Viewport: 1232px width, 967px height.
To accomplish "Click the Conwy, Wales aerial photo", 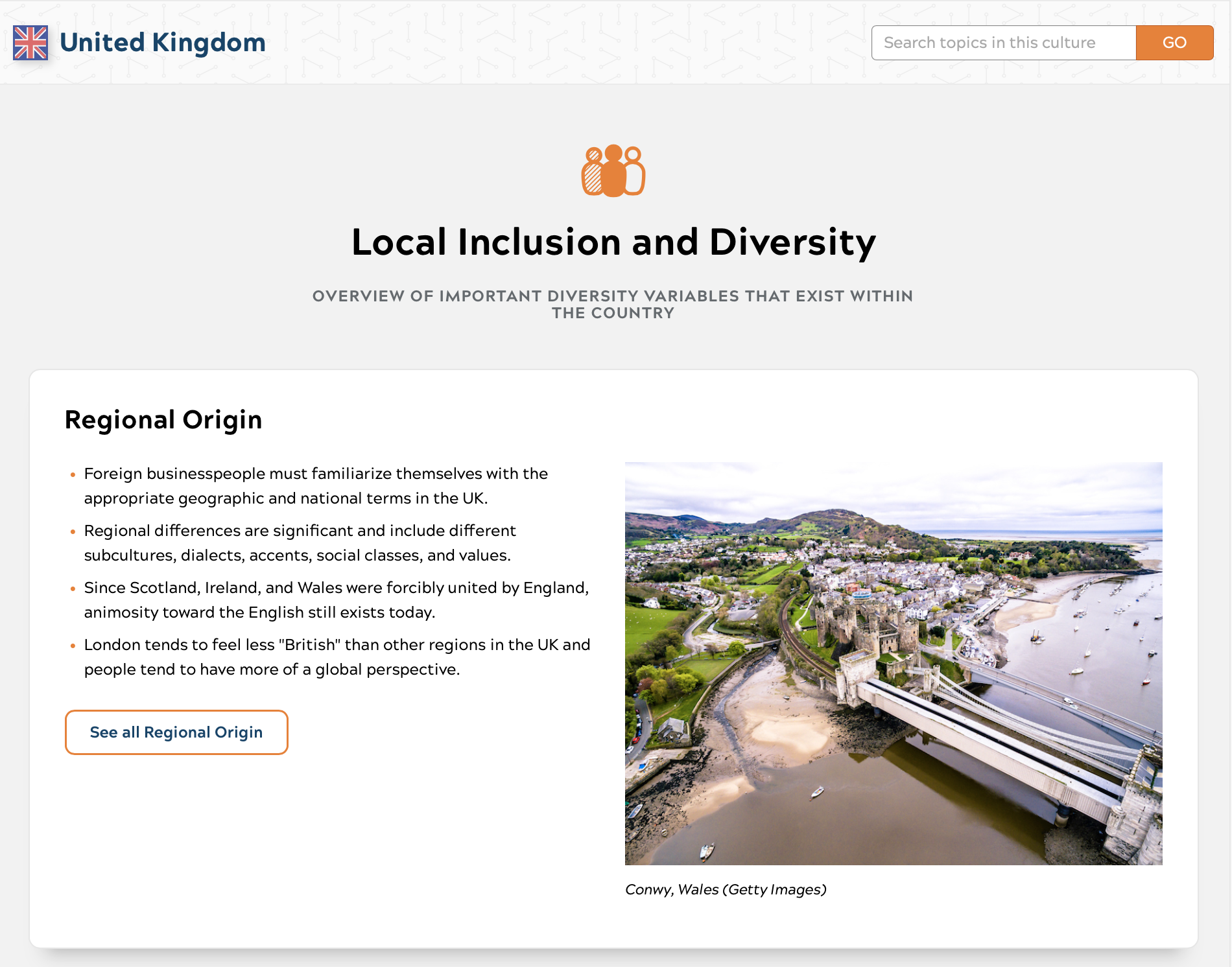I will click(894, 663).
